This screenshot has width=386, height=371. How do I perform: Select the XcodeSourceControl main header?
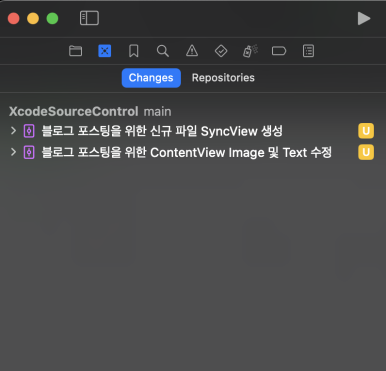90,111
